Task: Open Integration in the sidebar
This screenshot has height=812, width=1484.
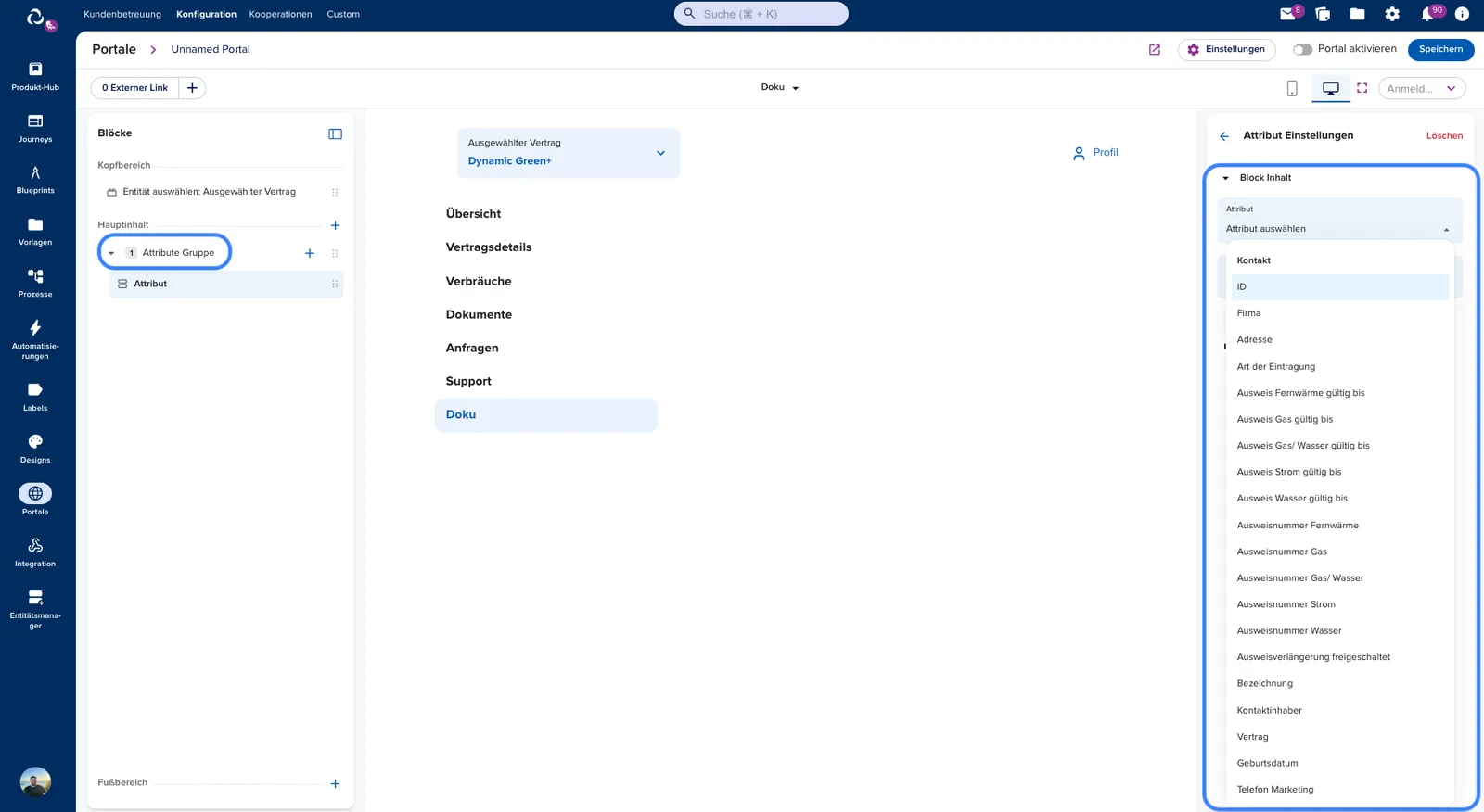Action: click(35, 552)
